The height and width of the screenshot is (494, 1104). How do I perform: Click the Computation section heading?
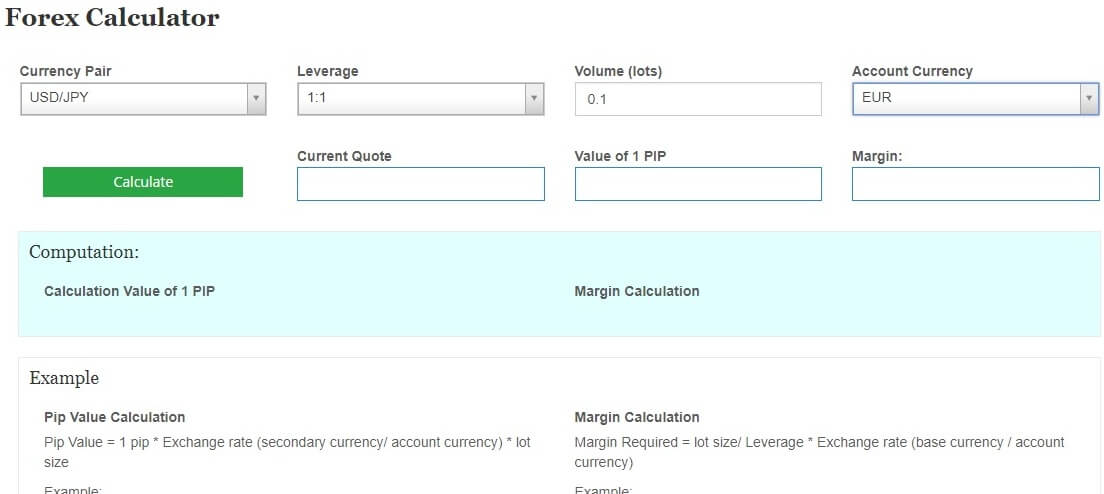pyautogui.click(x=84, y=252)
